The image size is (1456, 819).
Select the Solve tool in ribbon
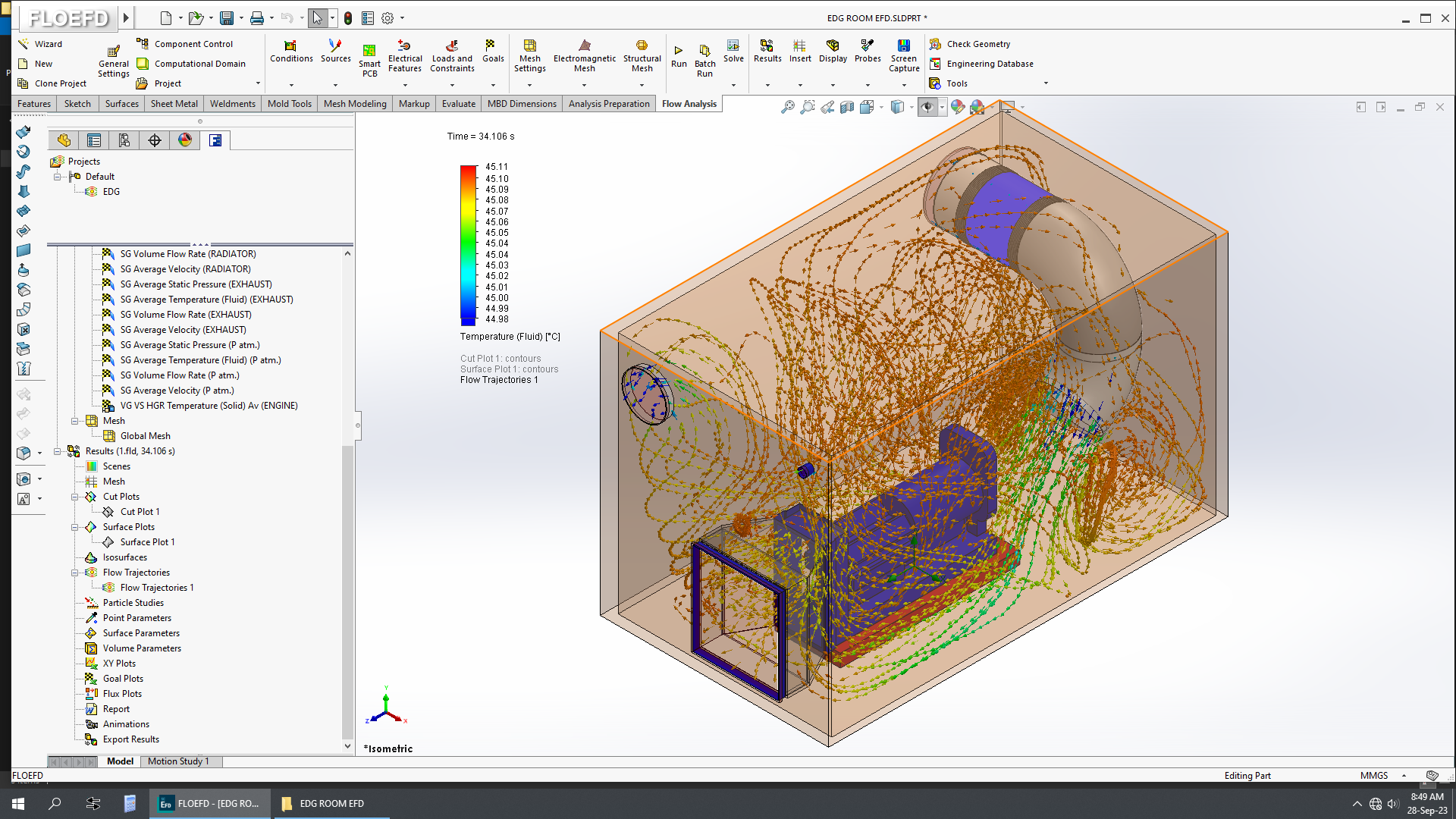(x=733, y=57)
